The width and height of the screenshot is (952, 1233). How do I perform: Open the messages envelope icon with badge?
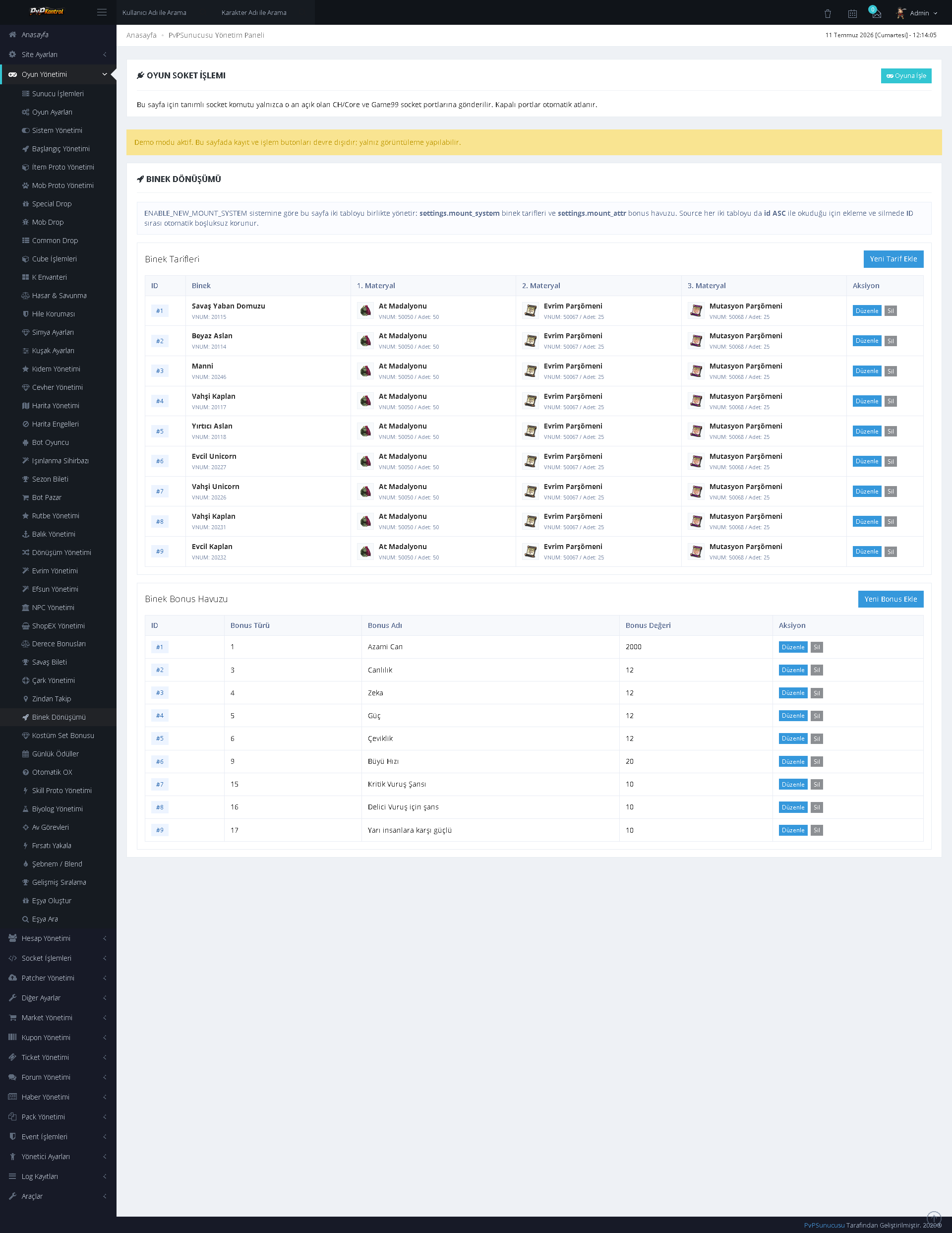[876, 12]
